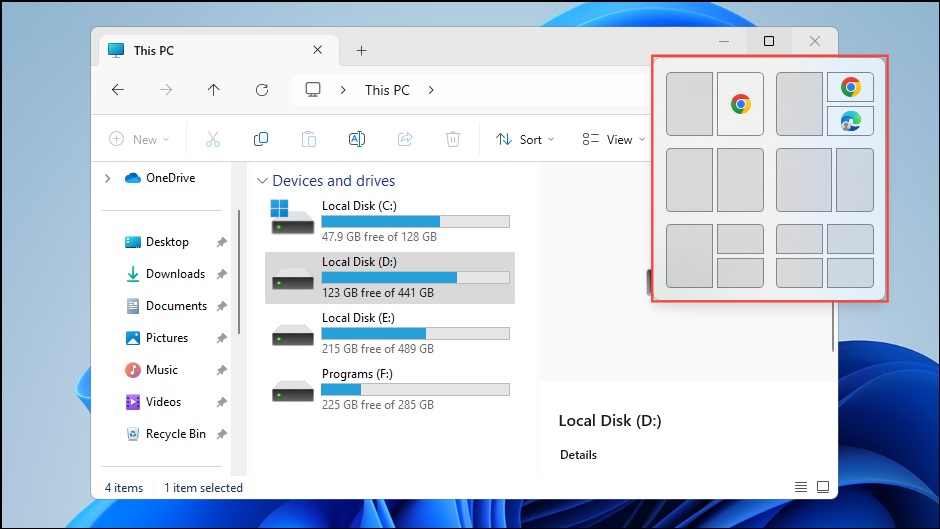
Task: Click This PC in the address bar
Action: tap(387, 90)
